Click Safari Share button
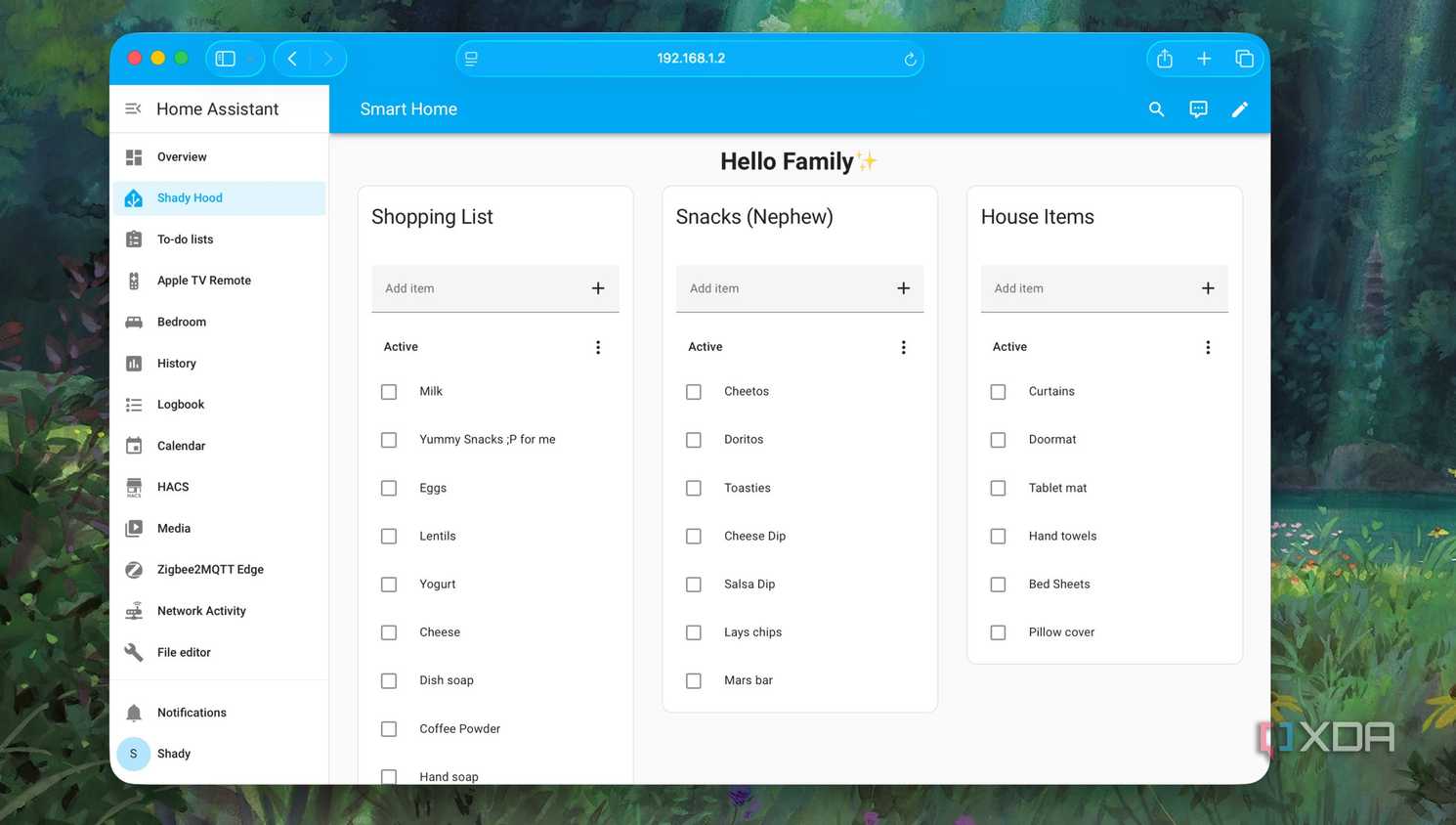This screenshot has width=1456, height=825. pos(1165,59)
